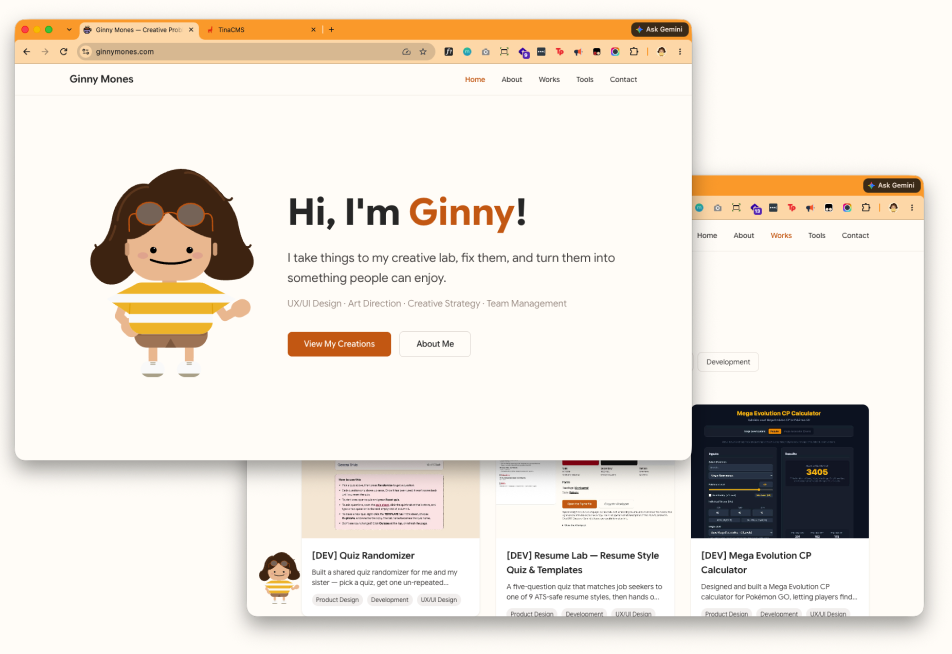Click Ask Gemini in the front window
Viewport: 952px width, 654px height.
(659, 29)
